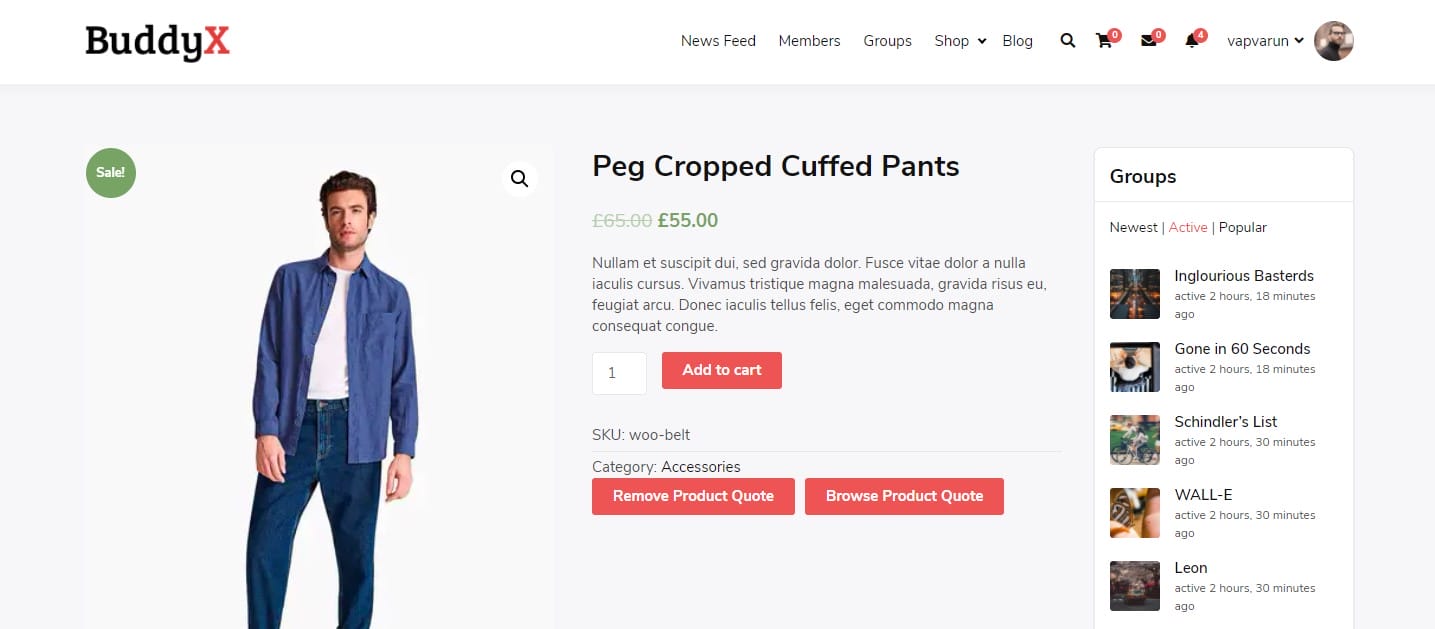Zoom product image with magnifier icon

(x=519, y=179)
